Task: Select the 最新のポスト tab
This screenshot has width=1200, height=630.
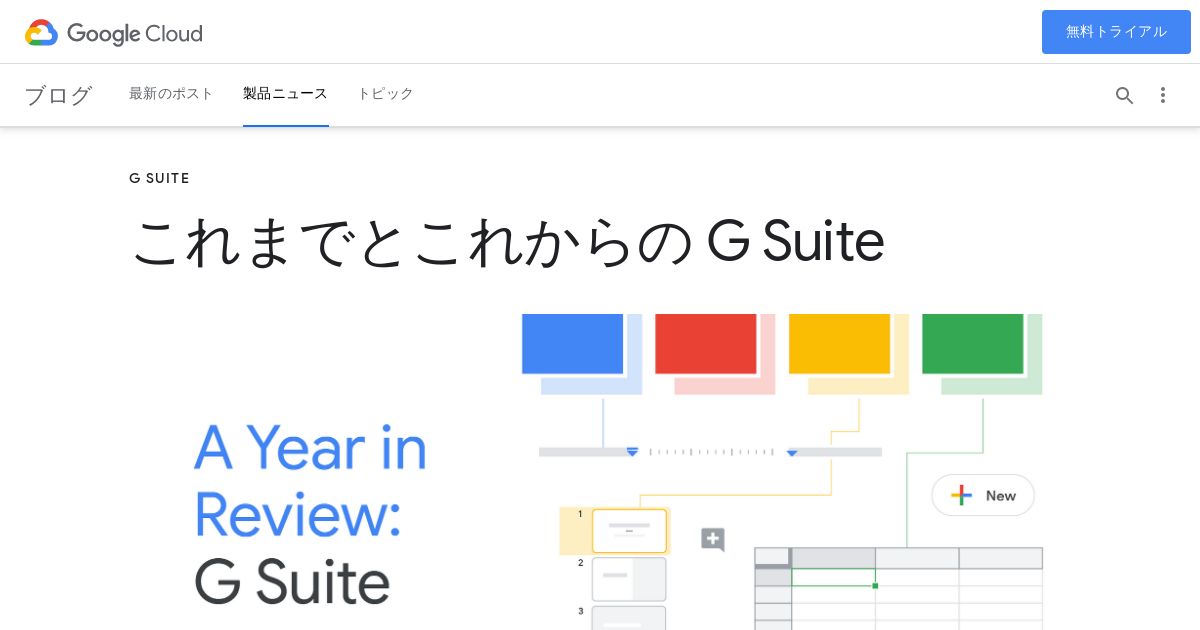Action: coord(171,94)
